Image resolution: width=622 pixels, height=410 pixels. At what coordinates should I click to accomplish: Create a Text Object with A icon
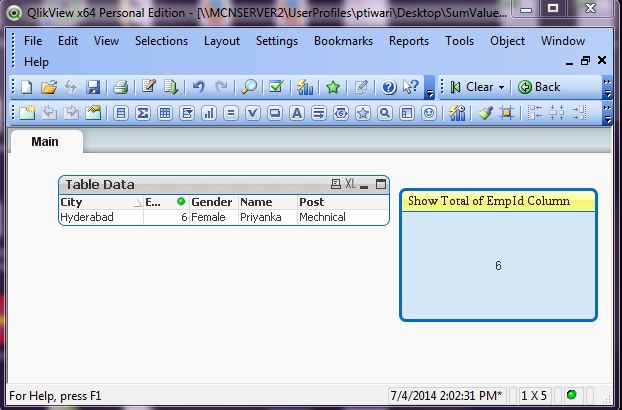click(x=296, y=113)
